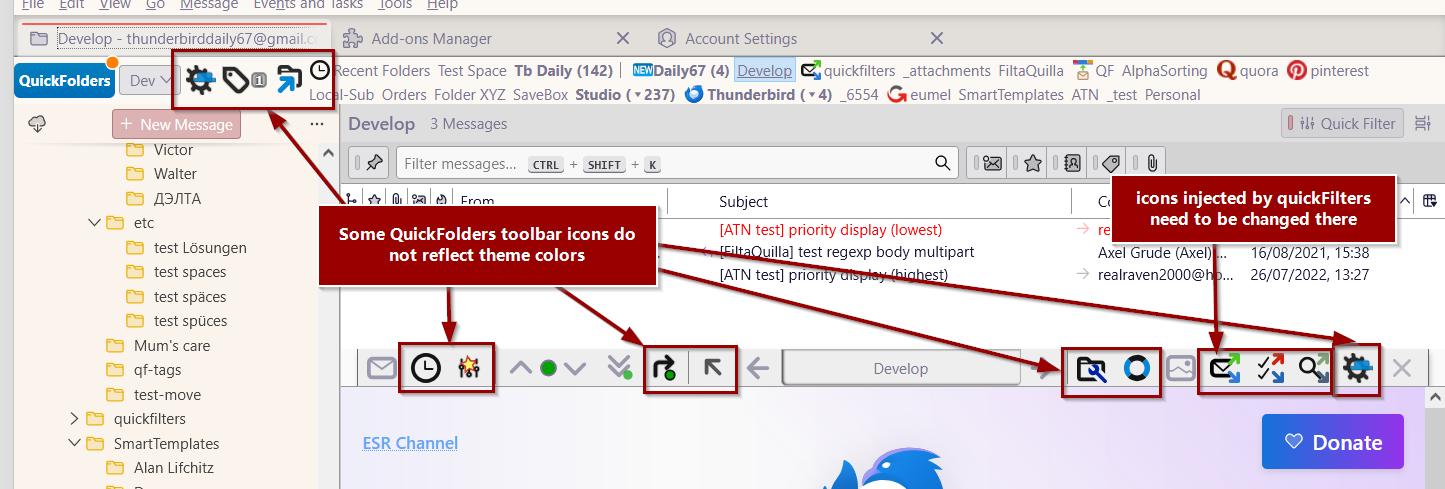1445x489 pixels.
Task: Switch to the Add-ons Manager tab
Action: [x=431, y=39]
